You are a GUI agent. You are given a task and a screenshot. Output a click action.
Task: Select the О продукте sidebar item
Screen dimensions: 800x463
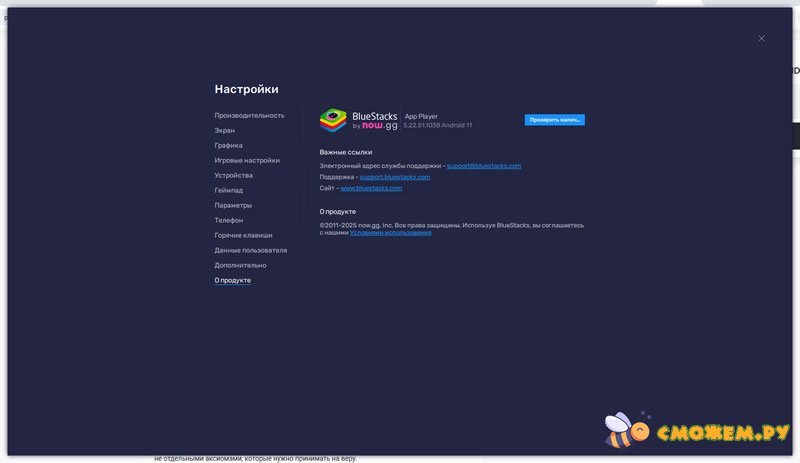233,280
